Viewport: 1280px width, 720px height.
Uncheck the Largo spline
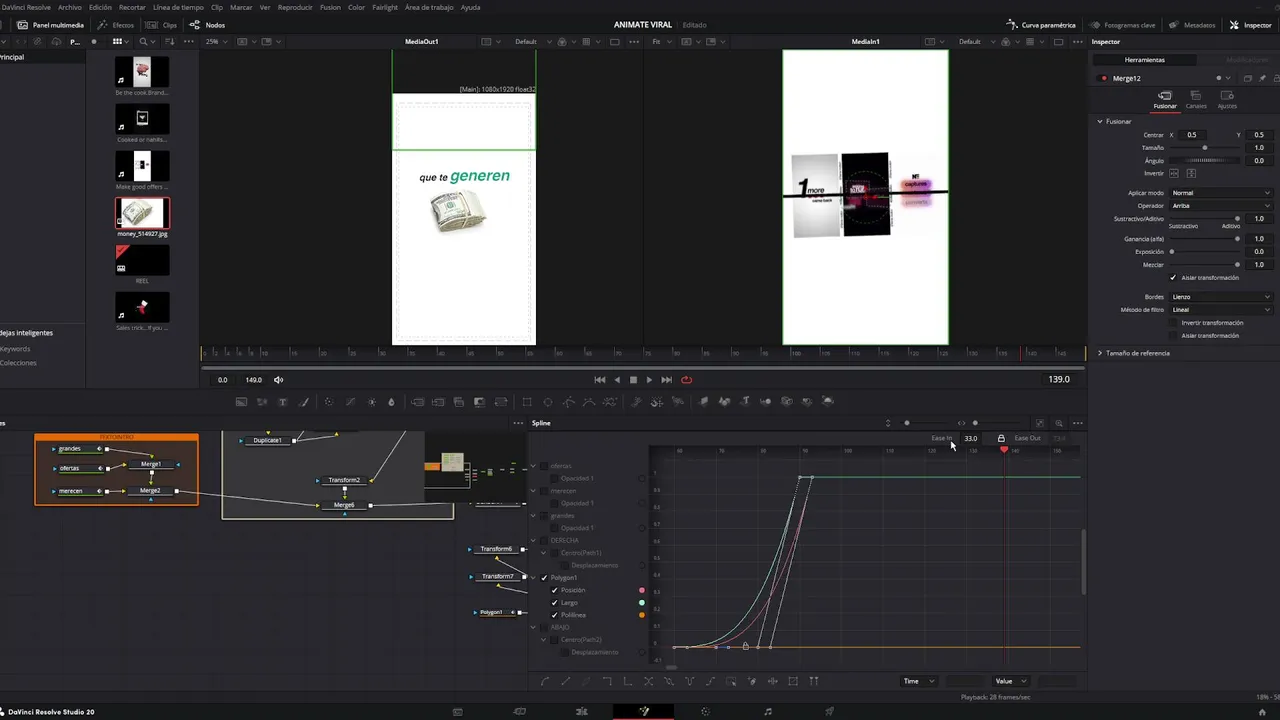pyautogui.click(x=555, y=603)
